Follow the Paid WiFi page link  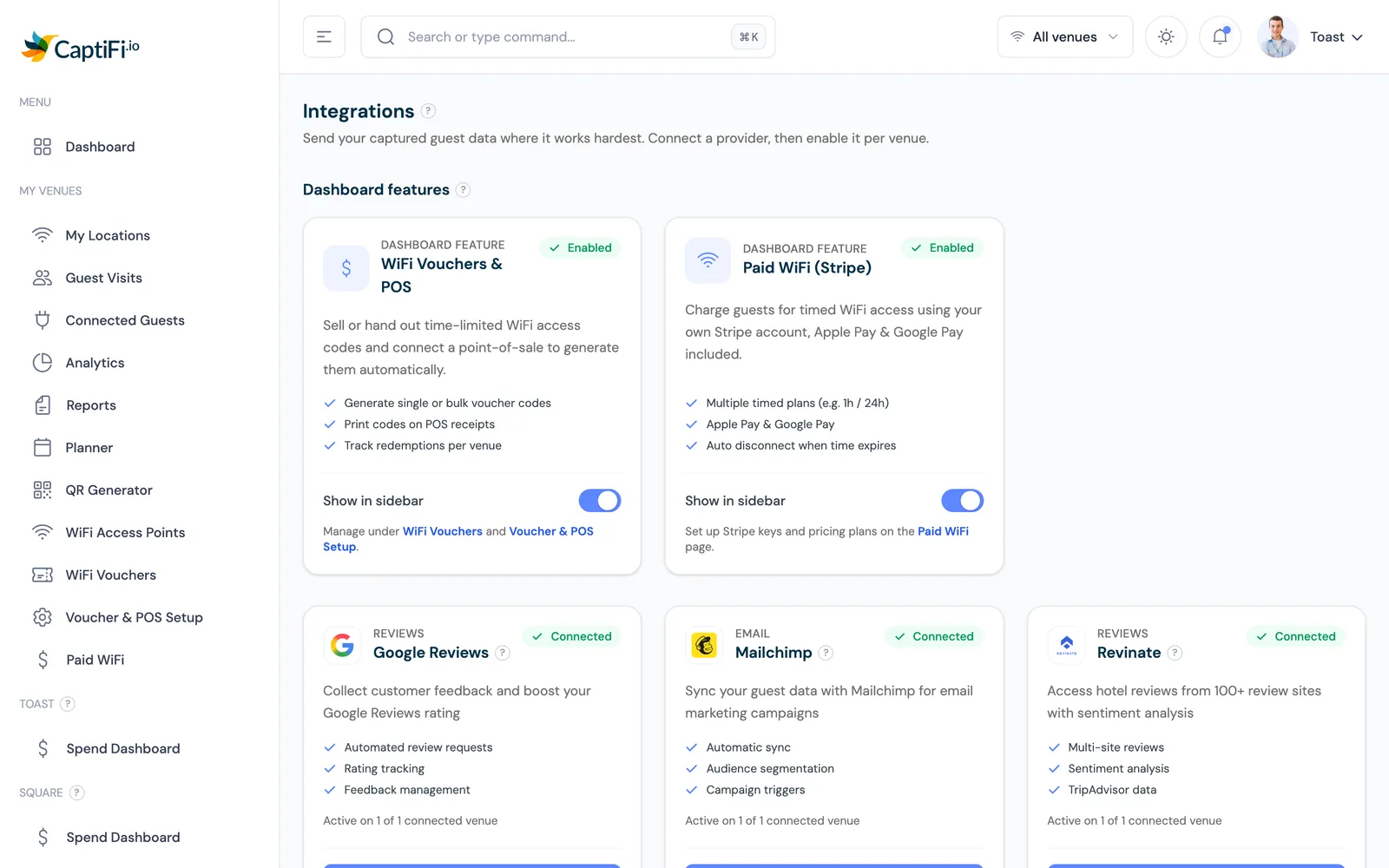(943, 531)
